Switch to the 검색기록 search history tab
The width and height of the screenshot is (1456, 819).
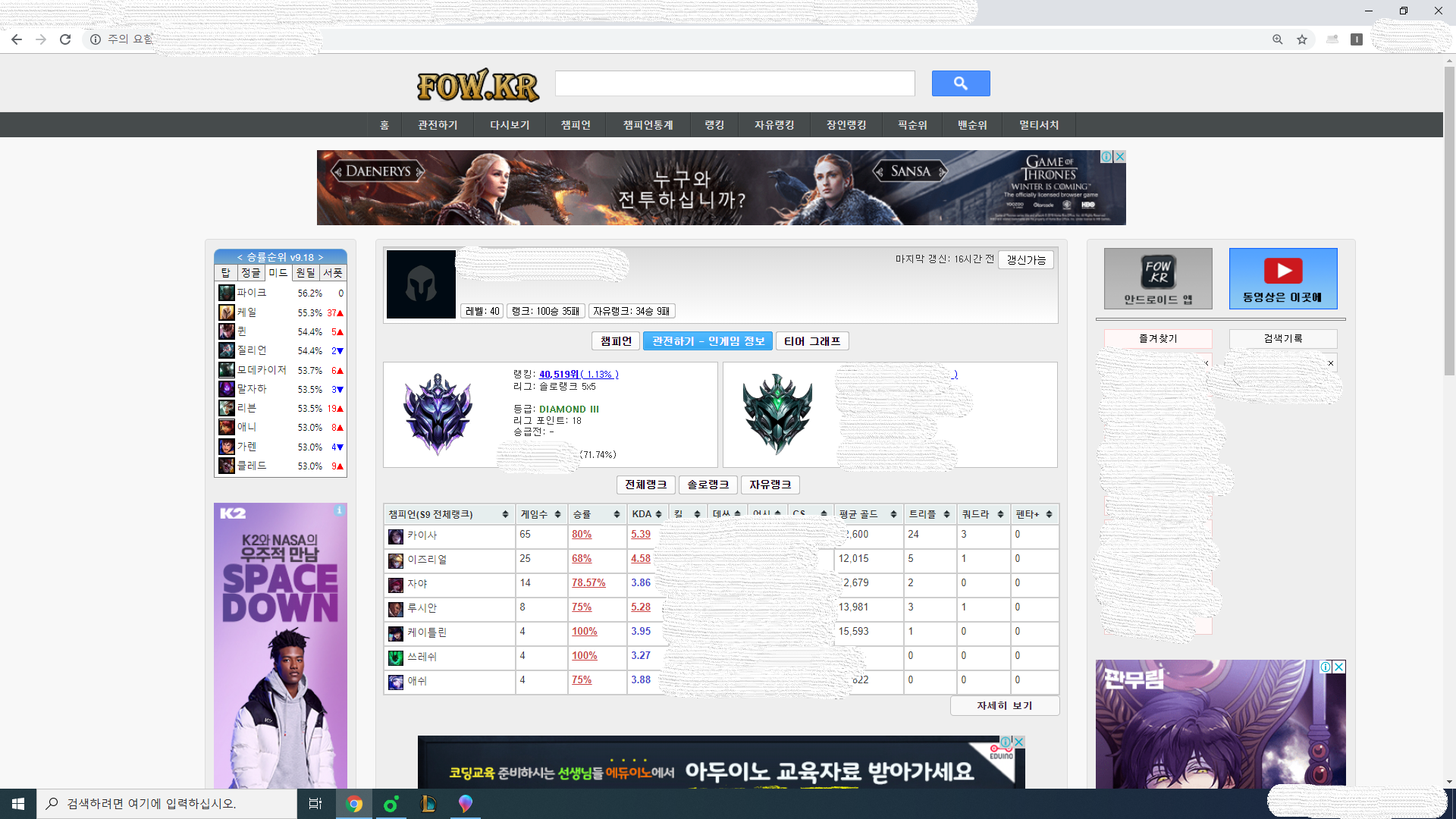(1283, 339)
